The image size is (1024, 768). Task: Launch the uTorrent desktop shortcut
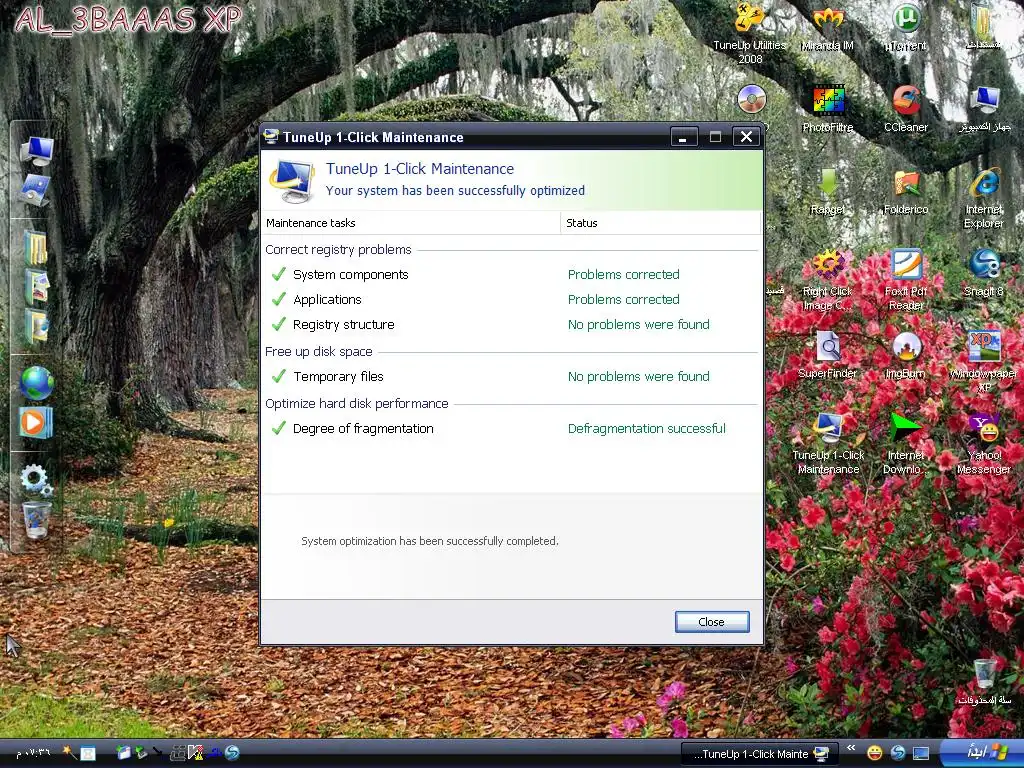tap(906, 27)
